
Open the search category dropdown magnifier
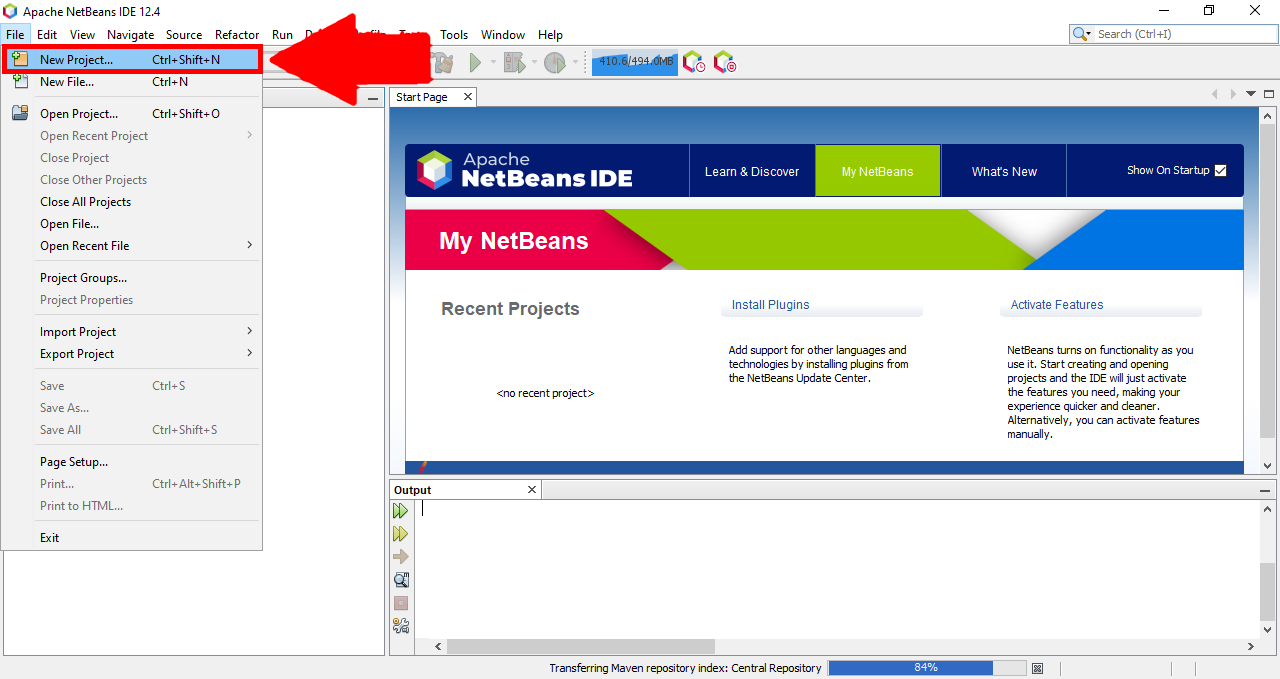pos(1083,34)
